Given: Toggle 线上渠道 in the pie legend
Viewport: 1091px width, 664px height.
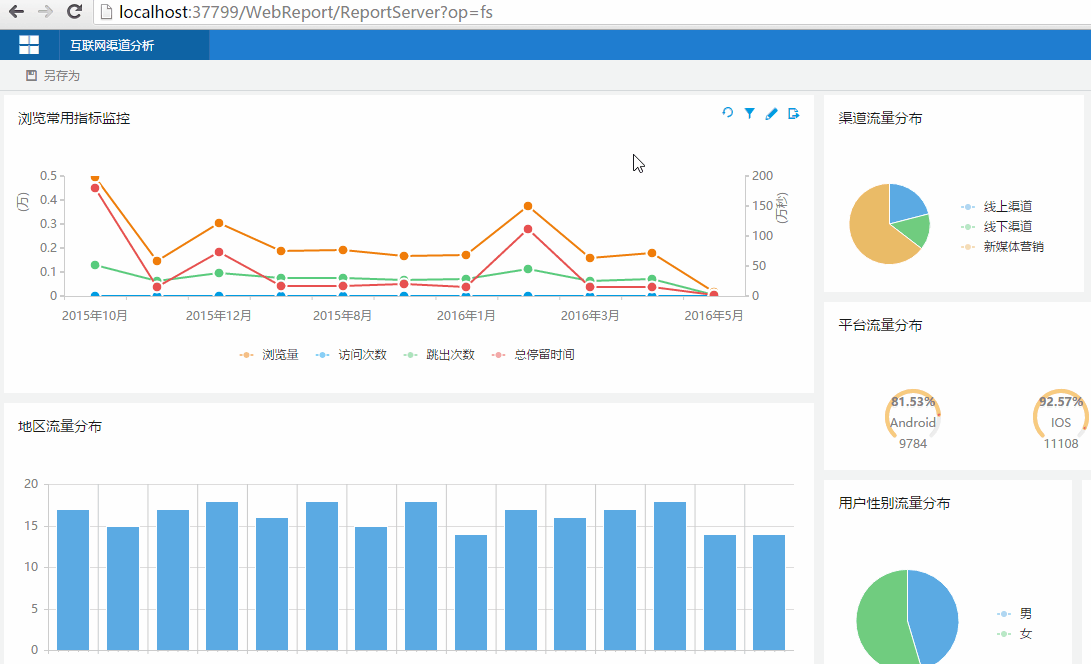Looking at the screenshot, I should 996,207.
